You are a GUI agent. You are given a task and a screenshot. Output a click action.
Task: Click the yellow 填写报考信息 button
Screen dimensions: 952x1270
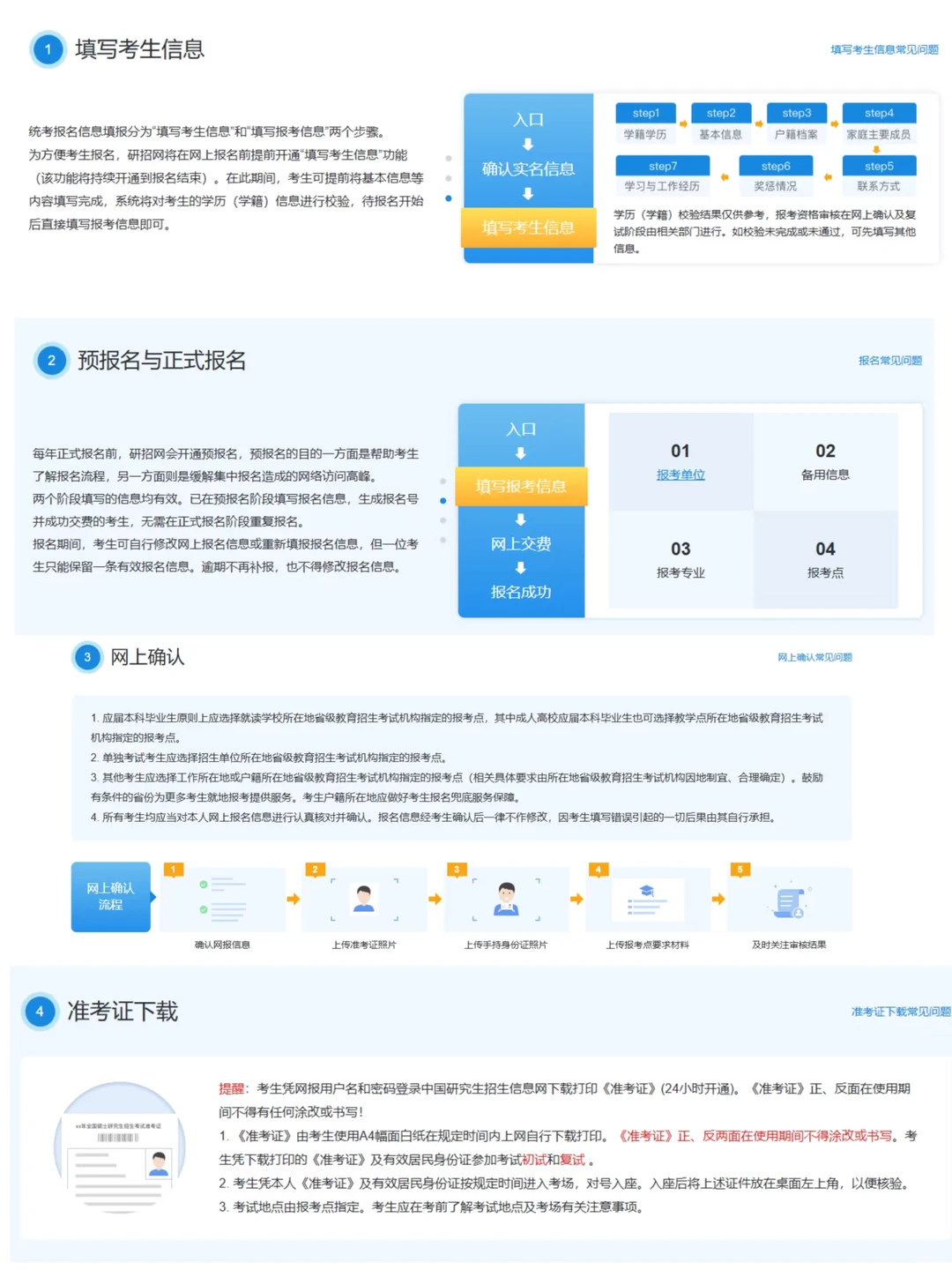(x=521, y=486)
